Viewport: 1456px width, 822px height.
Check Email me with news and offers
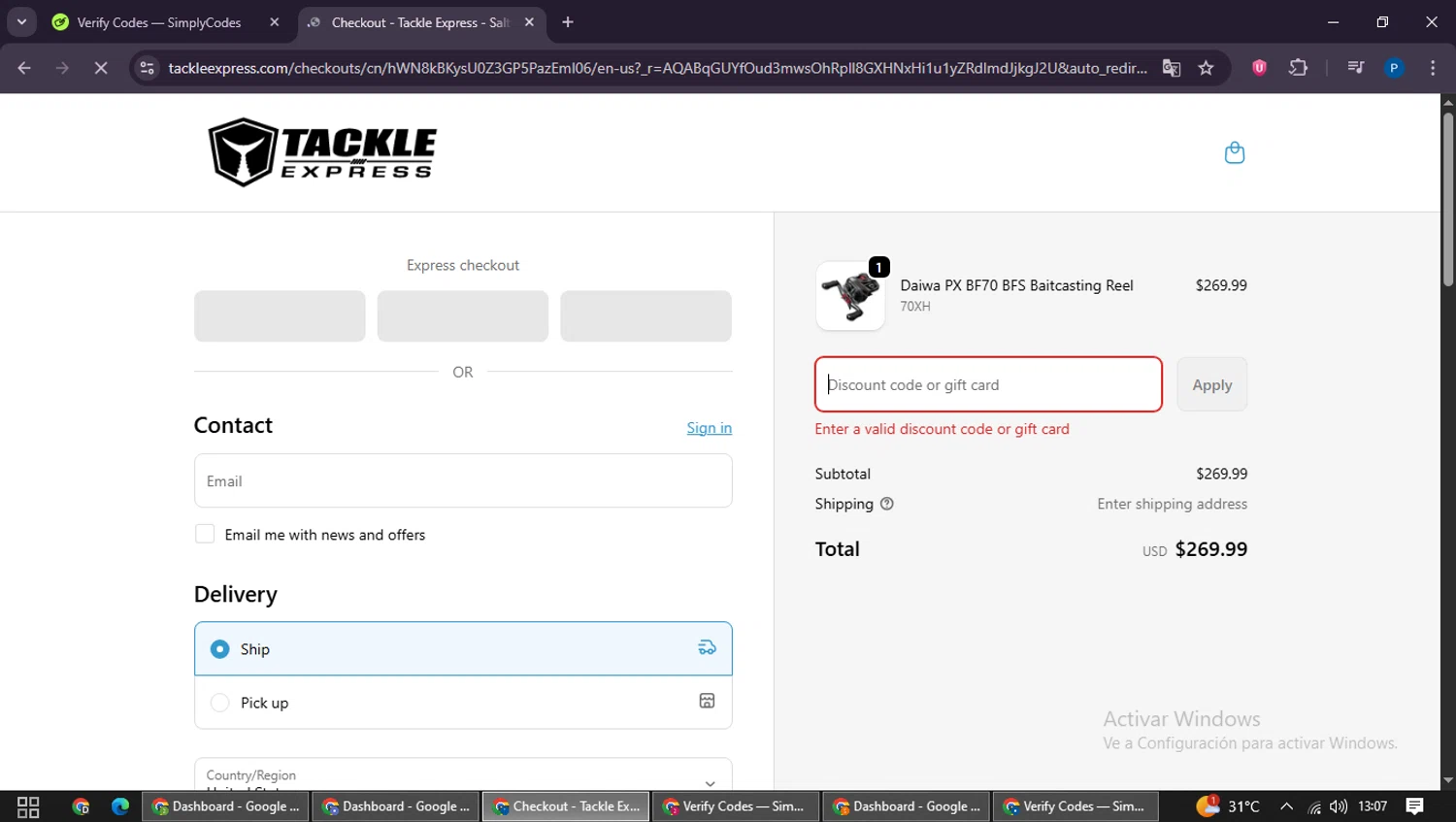(205, 534)
